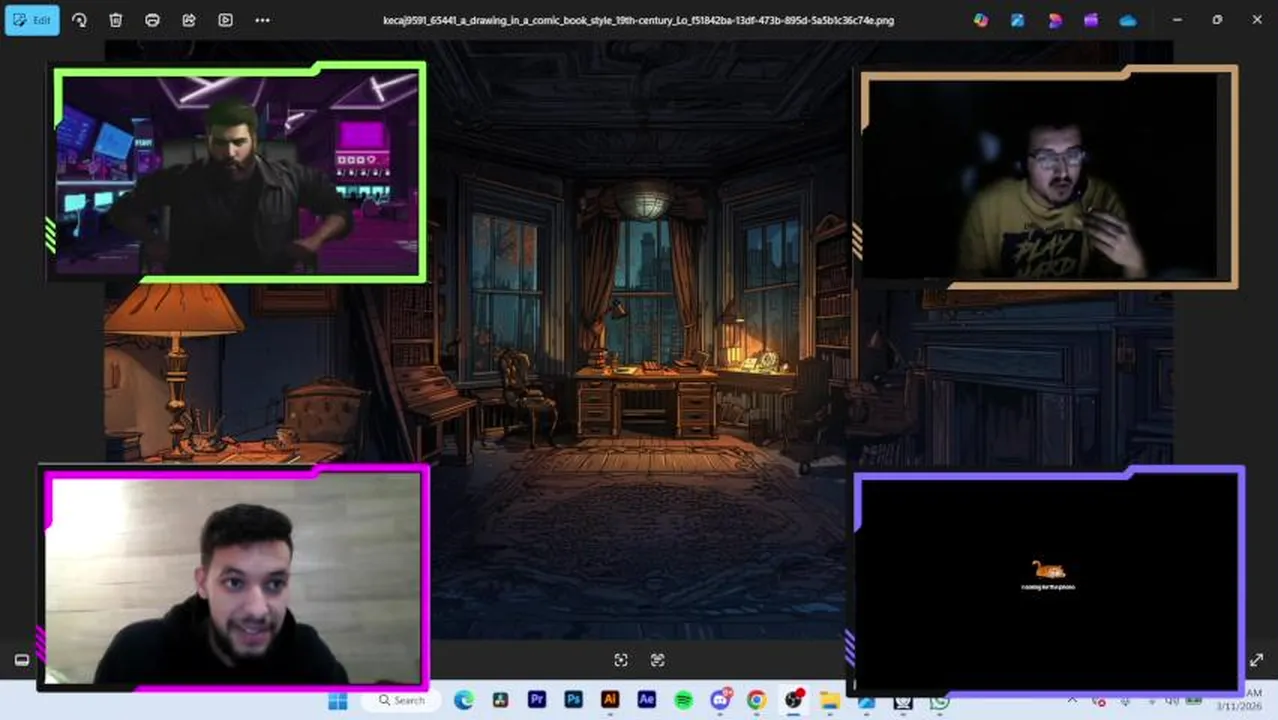The height and width of the screenshot is (720, 1278).
Task: Launch After Effects from the taskbar
Action: 646,700
